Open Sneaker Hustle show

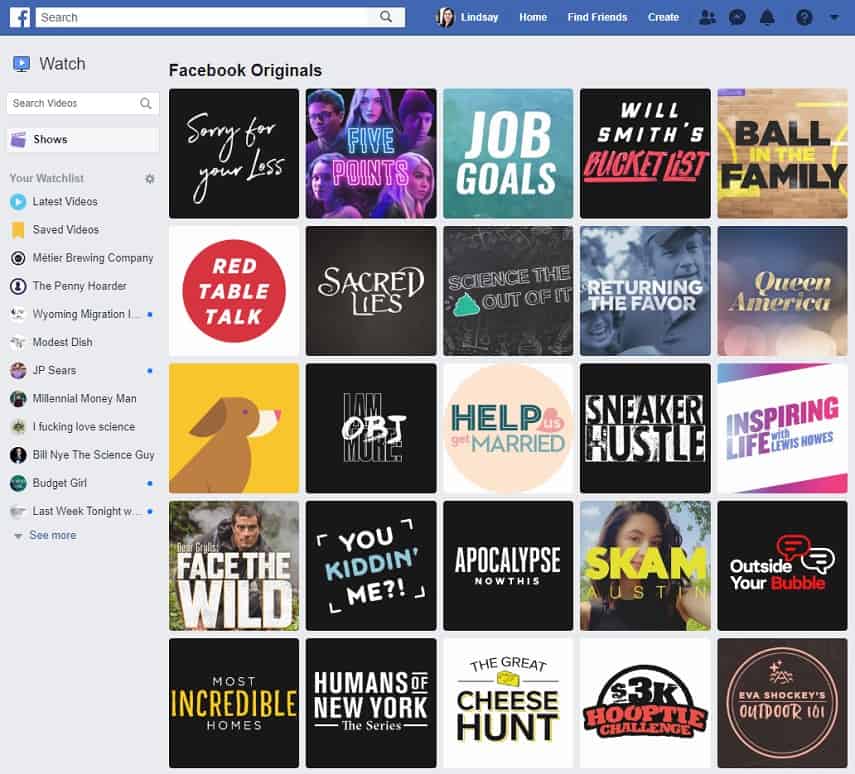point(646,428)
